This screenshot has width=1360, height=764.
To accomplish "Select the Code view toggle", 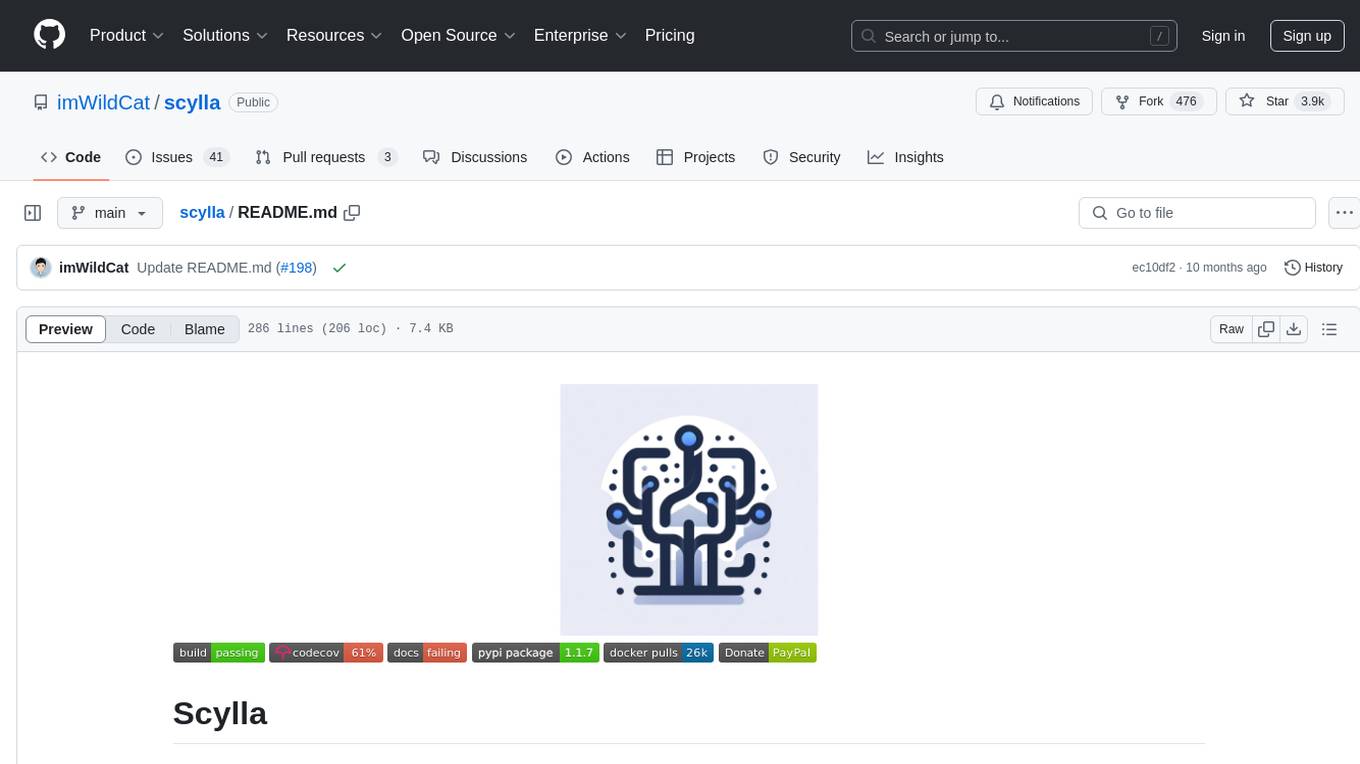I will pyautogui.click(x=138, y=329).
